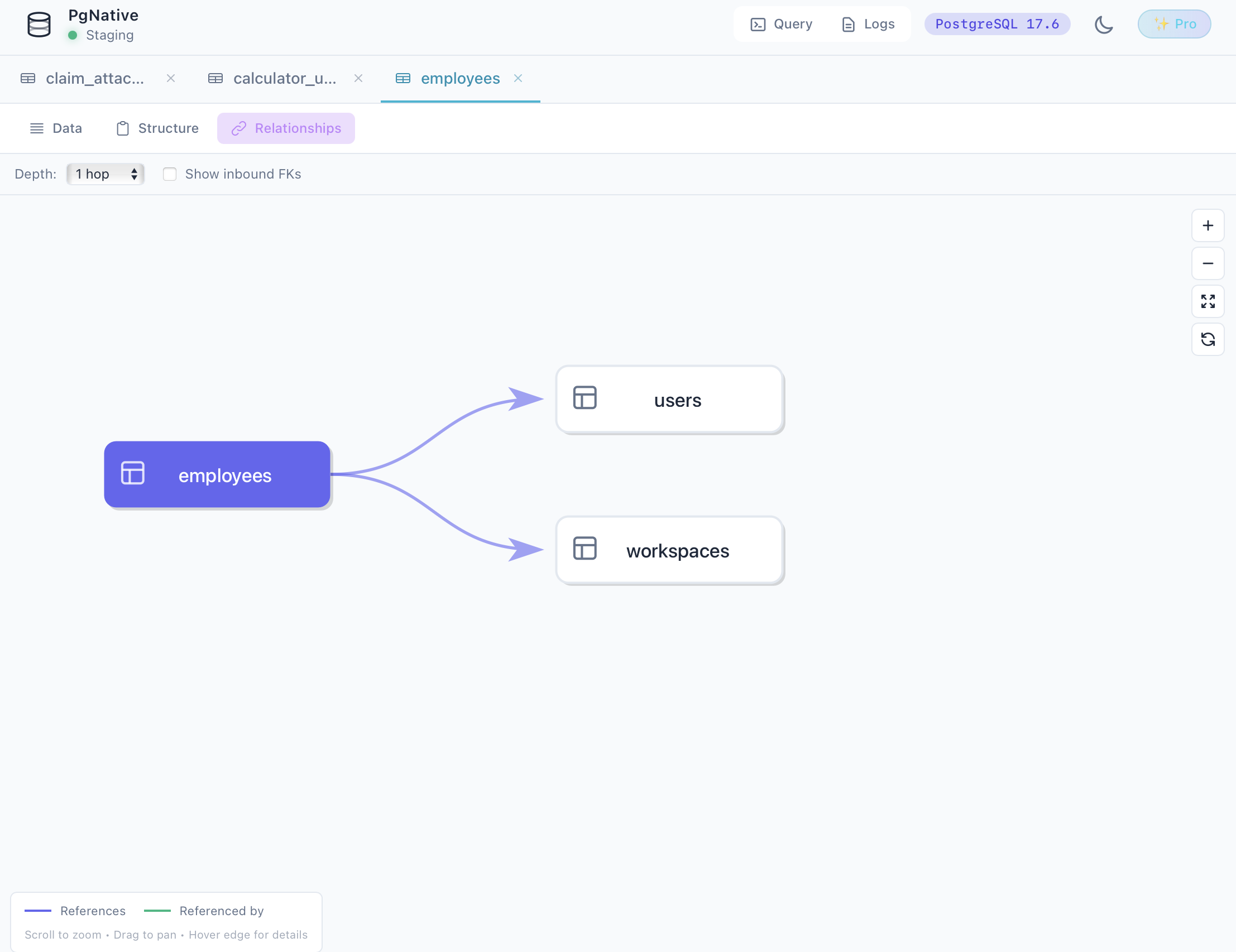This screenshot has height=952, width=1236.
Task: Switch to the claim_attac... tab
Action: tap(95, 79)
